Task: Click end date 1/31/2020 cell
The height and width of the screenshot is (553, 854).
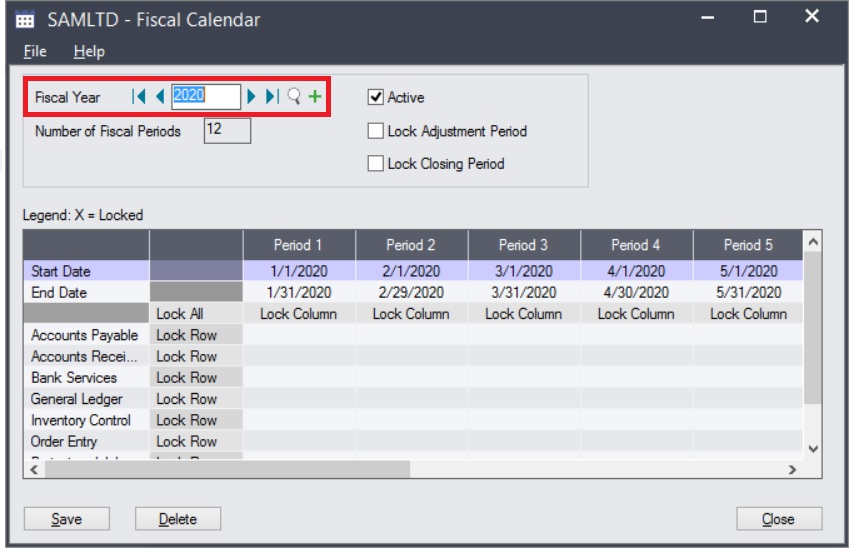Action: click(299, 293)
